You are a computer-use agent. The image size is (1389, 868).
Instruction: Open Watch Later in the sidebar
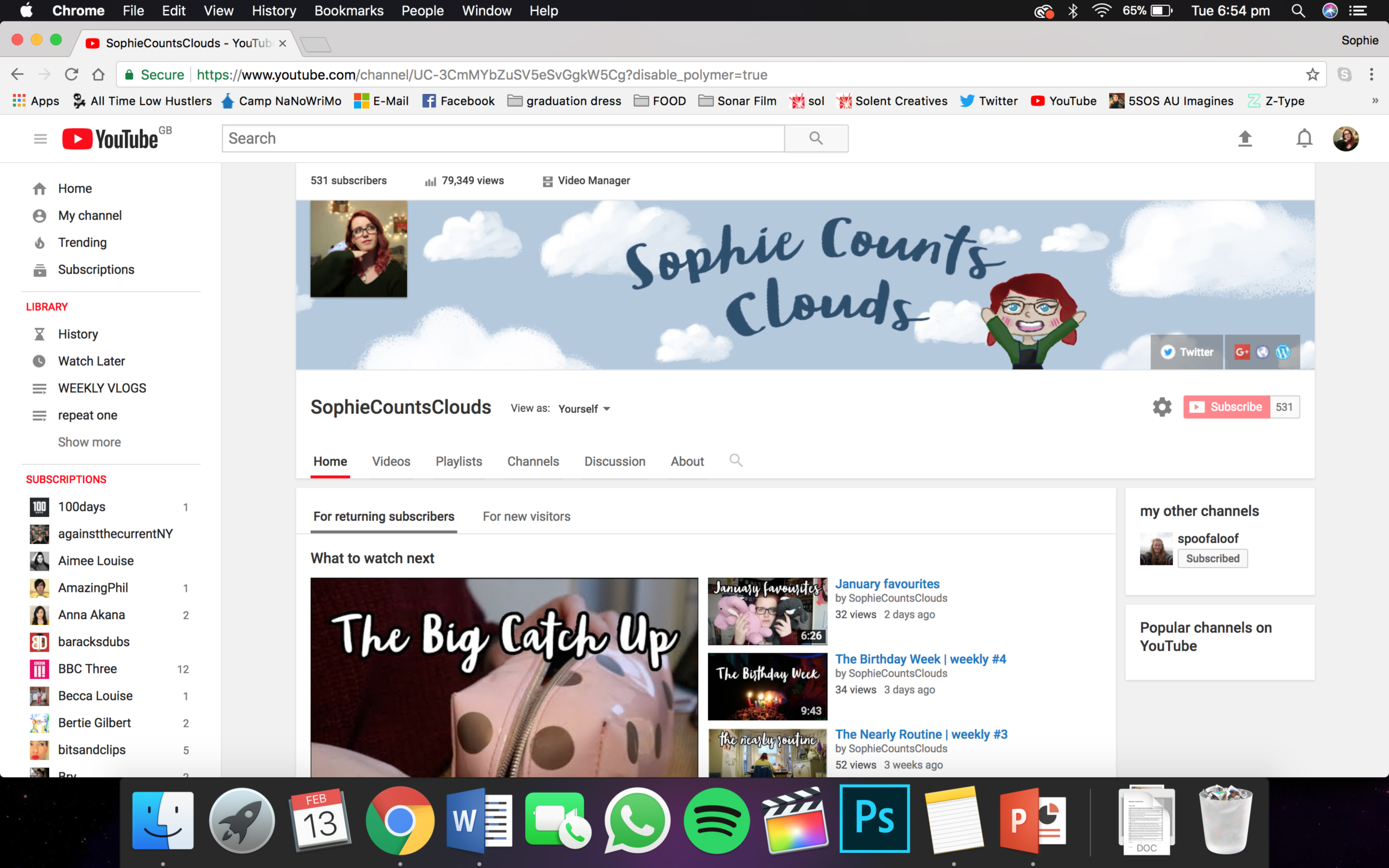pyautogui.click(x=91, y=362)
